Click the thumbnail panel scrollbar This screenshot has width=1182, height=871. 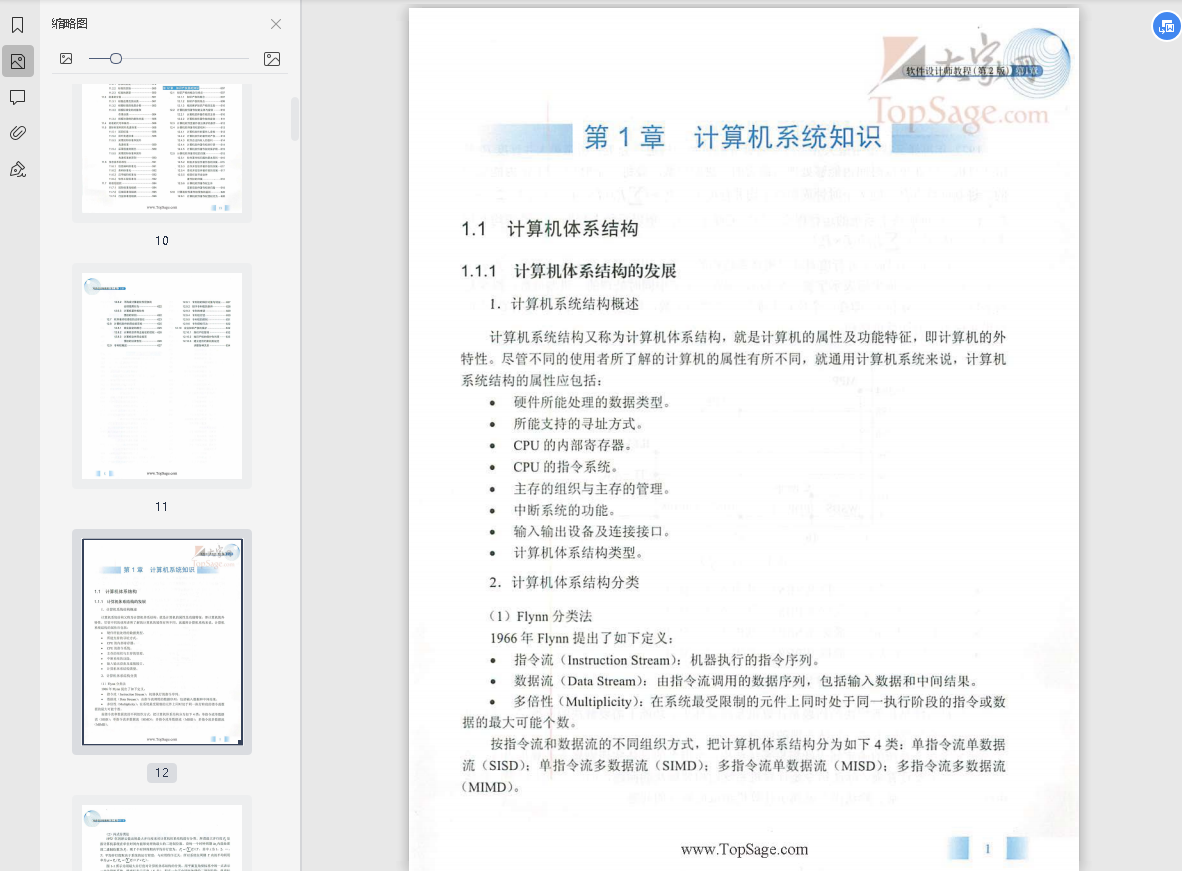(x=295, y=118)
